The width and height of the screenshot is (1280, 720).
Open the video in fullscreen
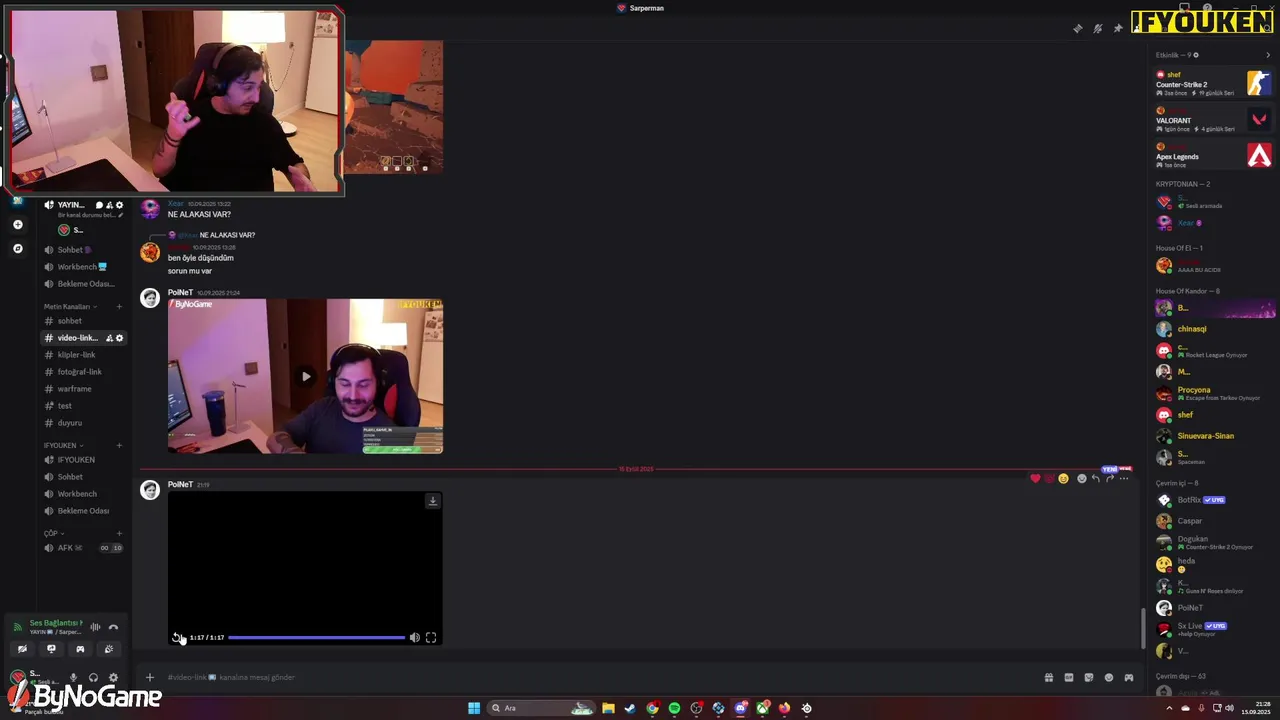pyautogui.click(x=431, y=637)
